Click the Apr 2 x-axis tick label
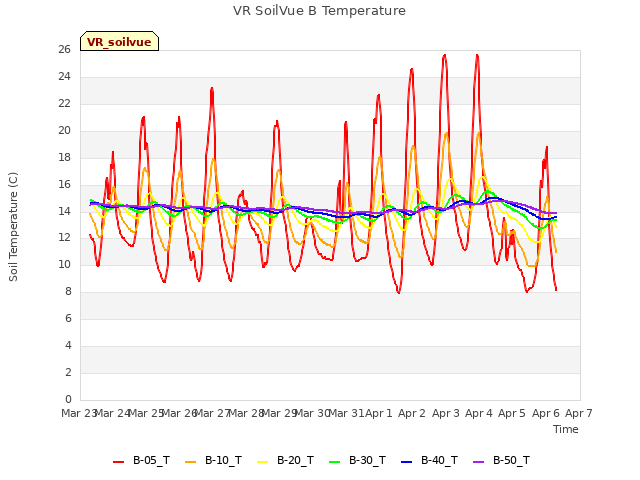Viewport: 640px width, 480px height. coord(412,413)
